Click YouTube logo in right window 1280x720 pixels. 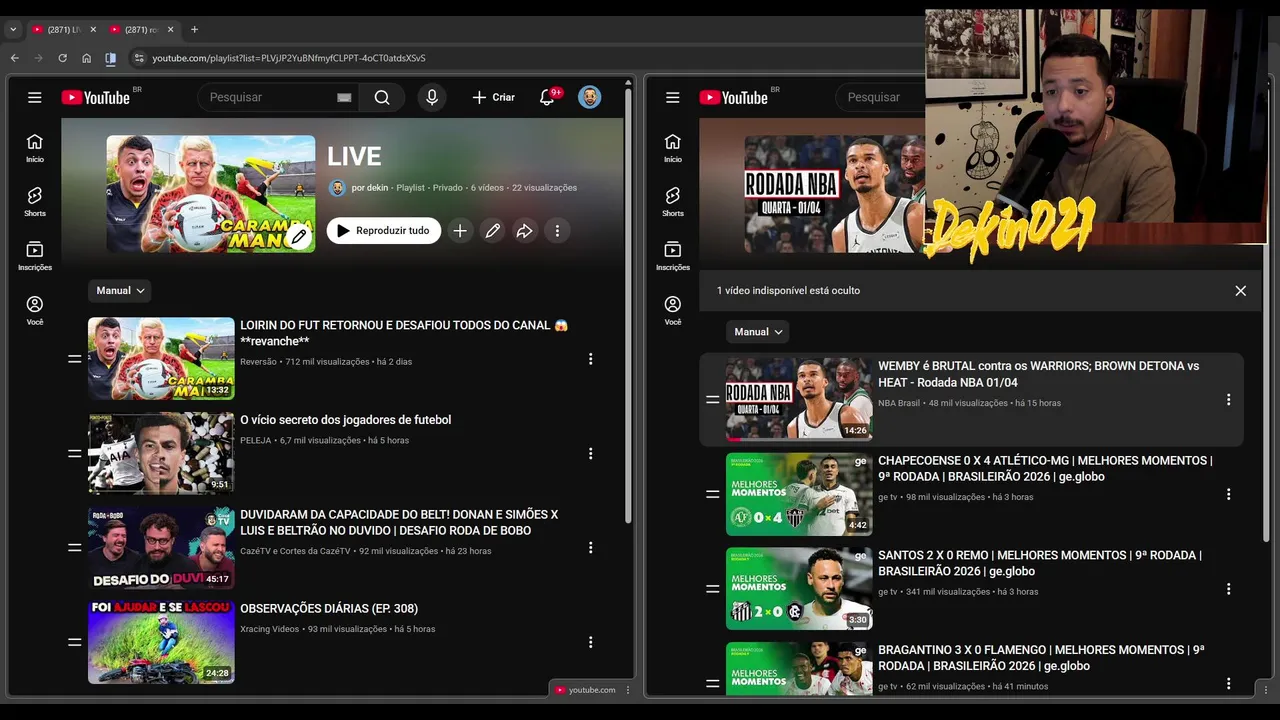(734, 97)
